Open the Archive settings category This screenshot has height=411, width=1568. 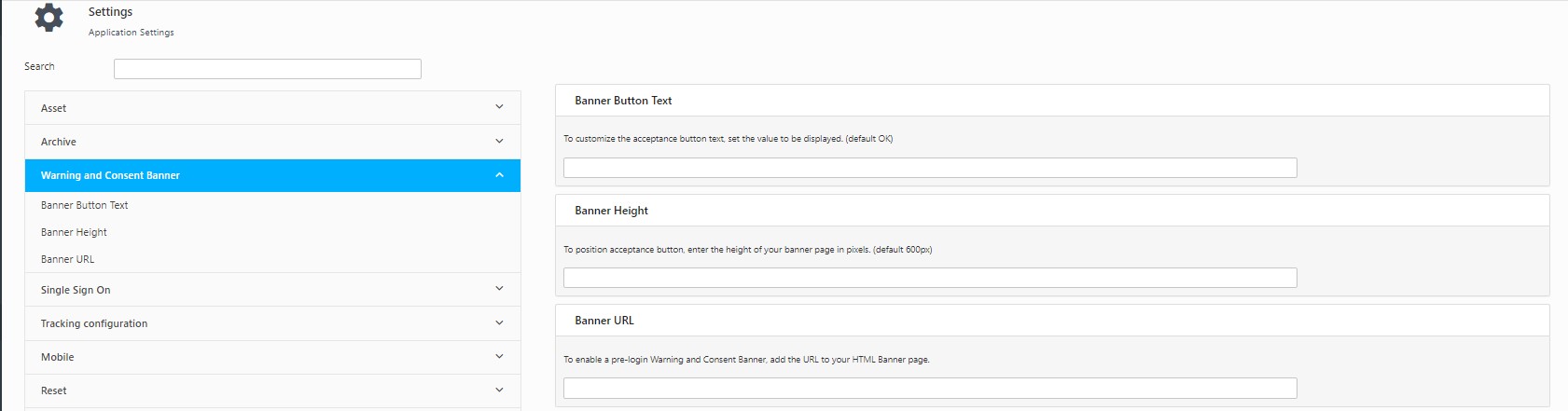click(272, 142)
